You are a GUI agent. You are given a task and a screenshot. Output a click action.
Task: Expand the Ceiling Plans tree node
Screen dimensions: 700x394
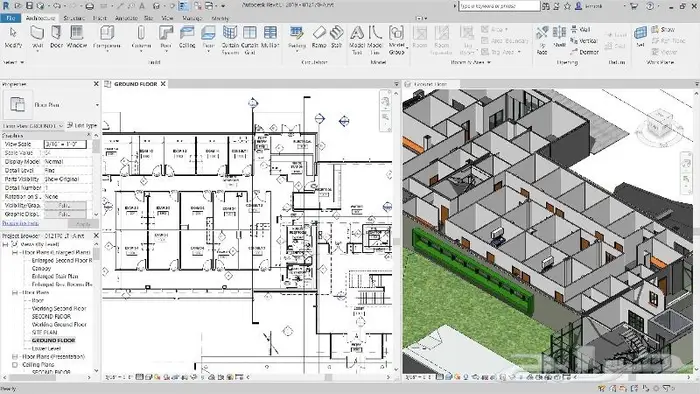coord(15,365)
